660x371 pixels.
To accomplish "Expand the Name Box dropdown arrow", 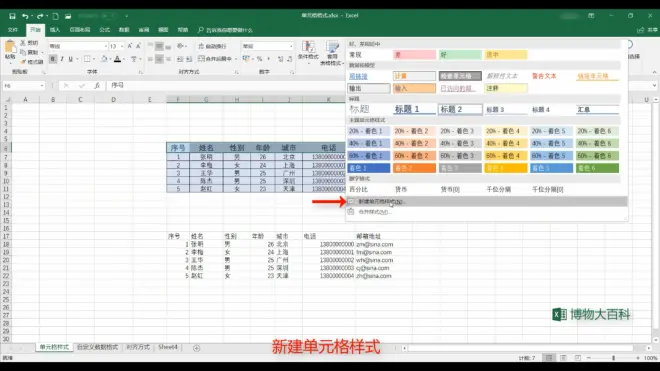I will click(x=42, y=85).
